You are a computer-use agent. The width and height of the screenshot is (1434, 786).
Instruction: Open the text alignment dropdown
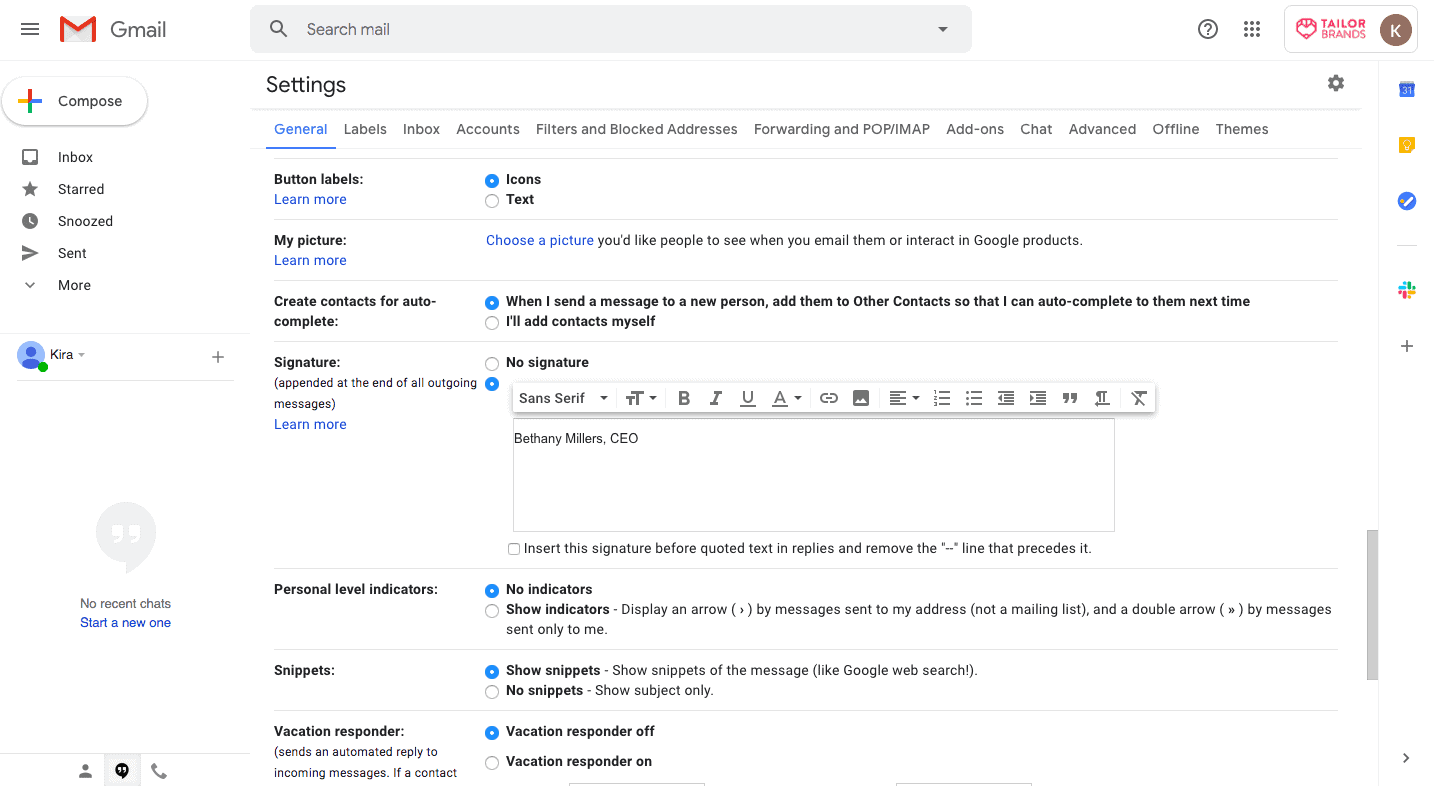[904, 398]
